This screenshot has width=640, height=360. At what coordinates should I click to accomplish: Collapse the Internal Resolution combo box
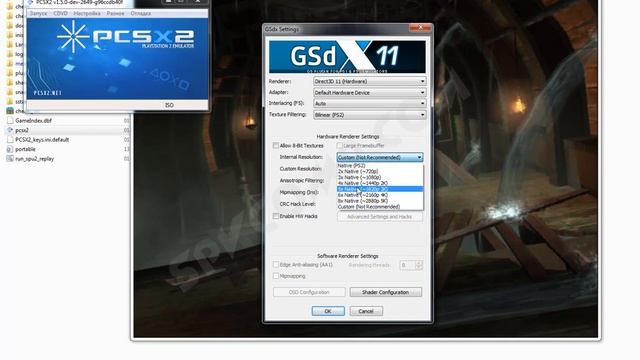[380, 158]
